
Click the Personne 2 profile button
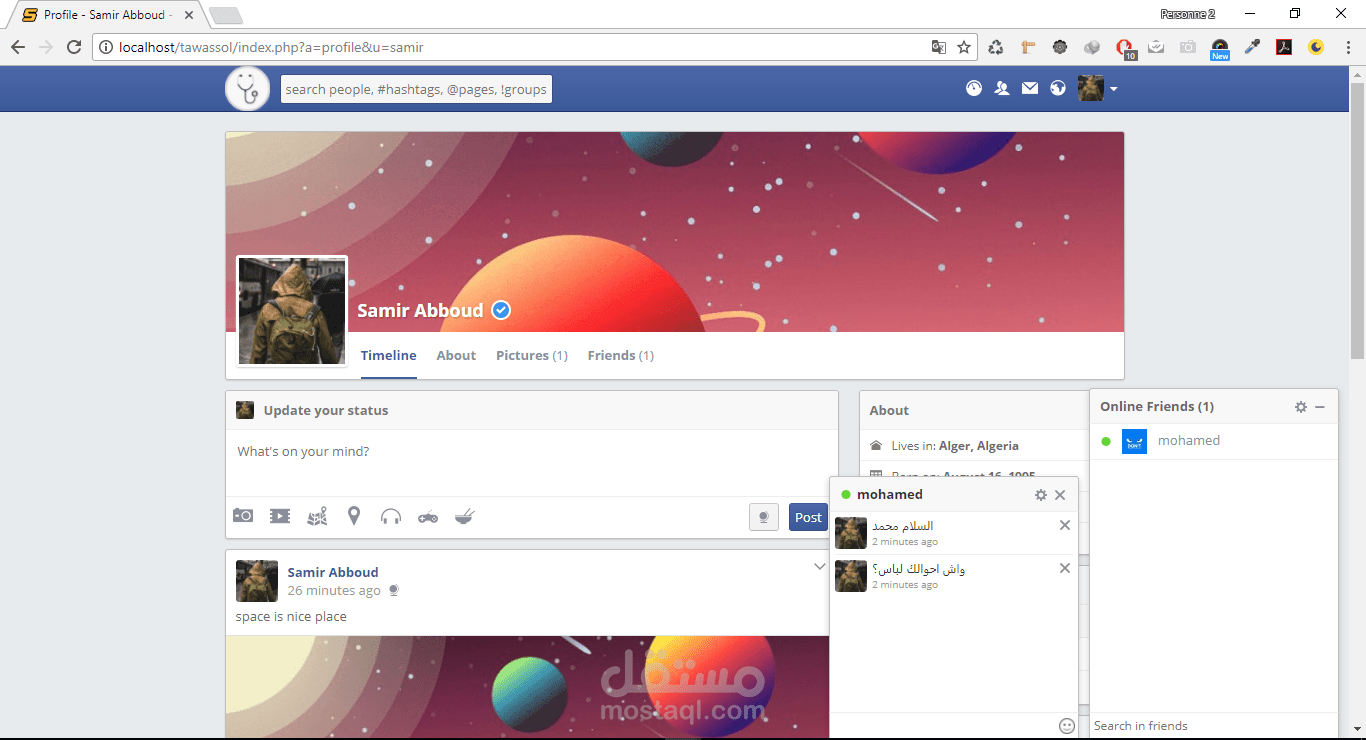pos(1188,14)
